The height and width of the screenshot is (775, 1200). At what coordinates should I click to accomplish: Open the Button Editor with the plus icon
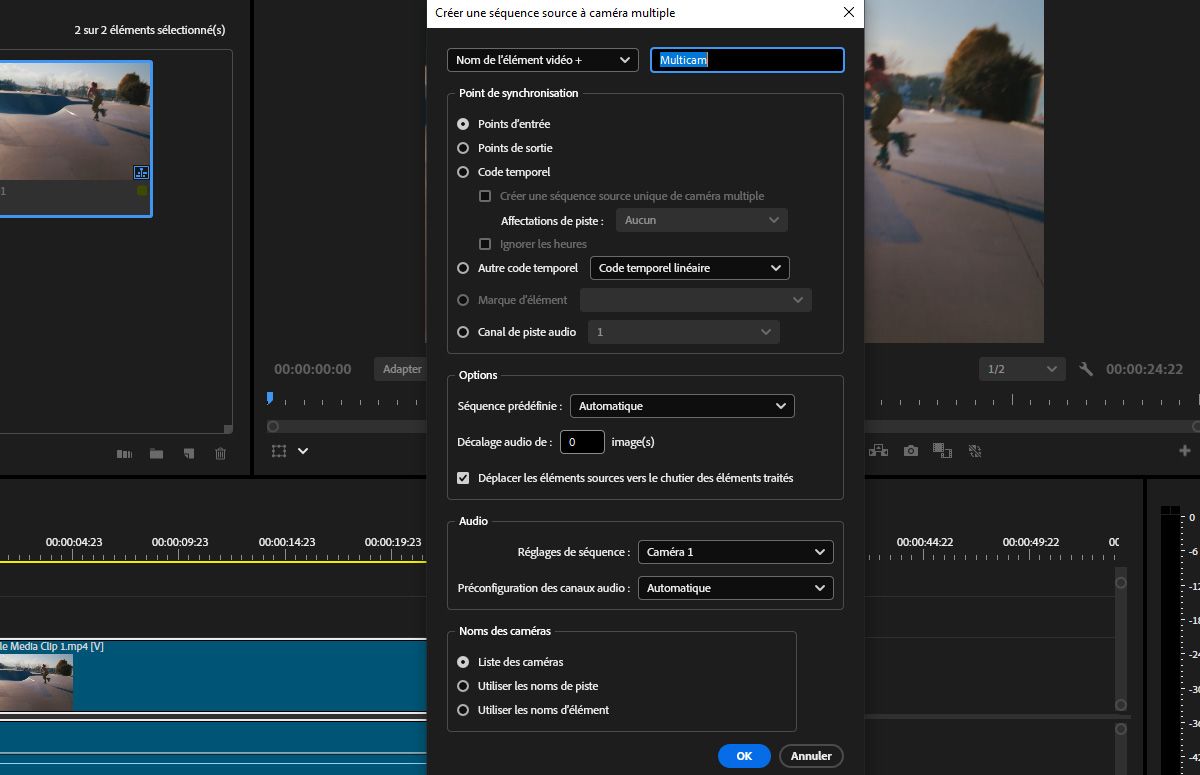1184,451
